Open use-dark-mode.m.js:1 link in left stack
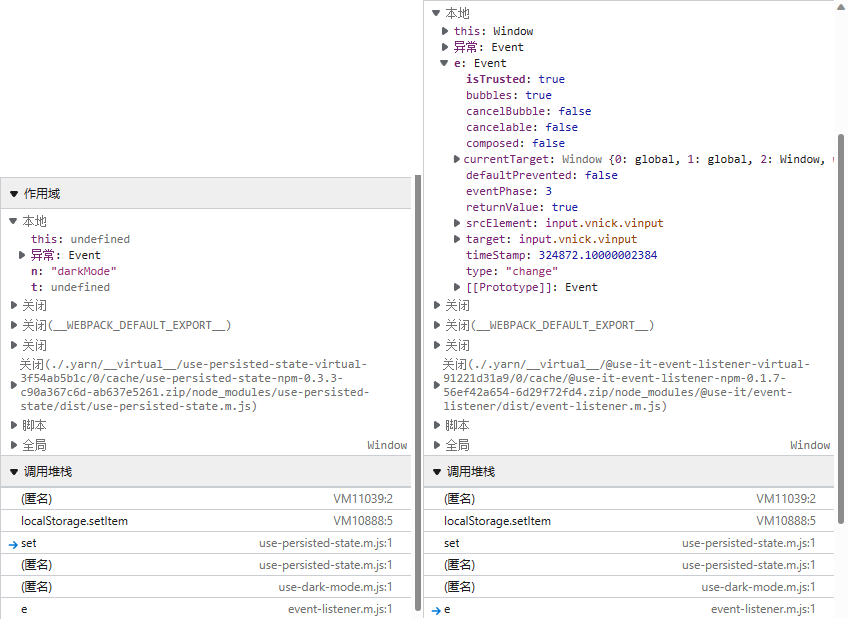Viewport: 850px width, 619px height. 335,587
